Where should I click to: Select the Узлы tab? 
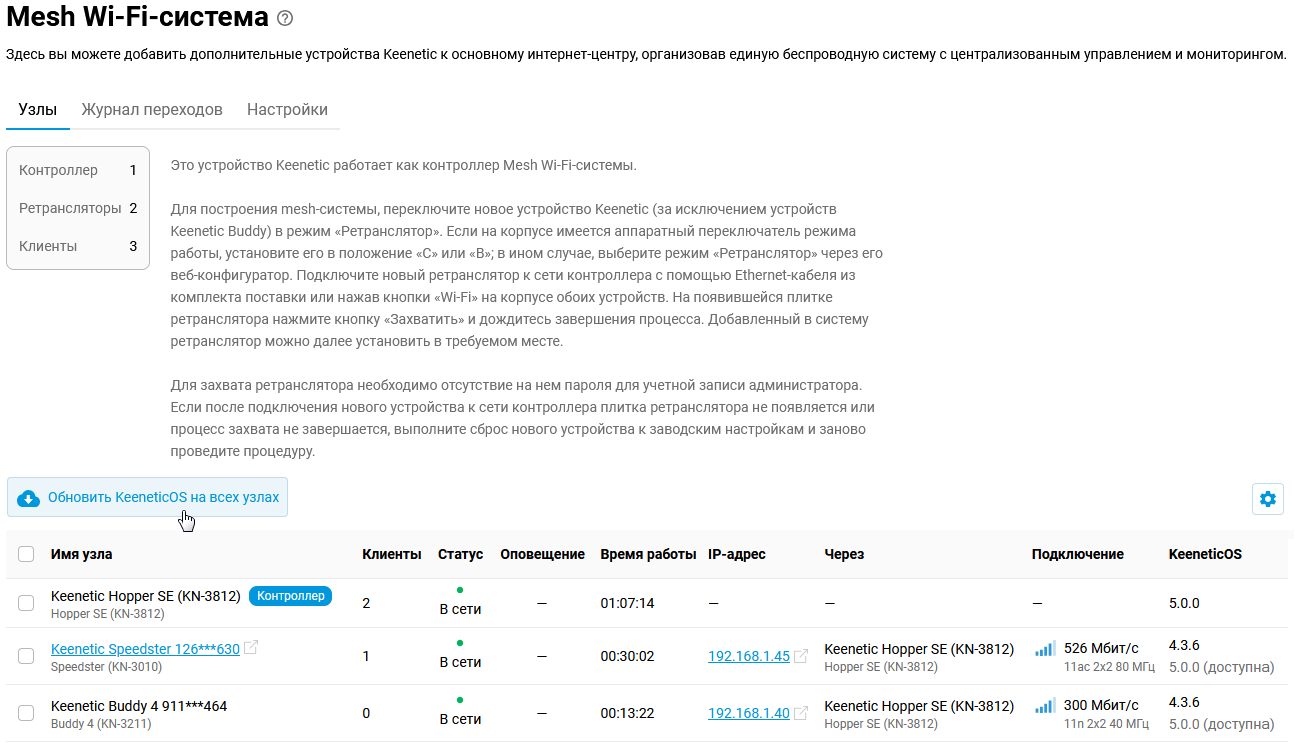(x=37, y=110)
